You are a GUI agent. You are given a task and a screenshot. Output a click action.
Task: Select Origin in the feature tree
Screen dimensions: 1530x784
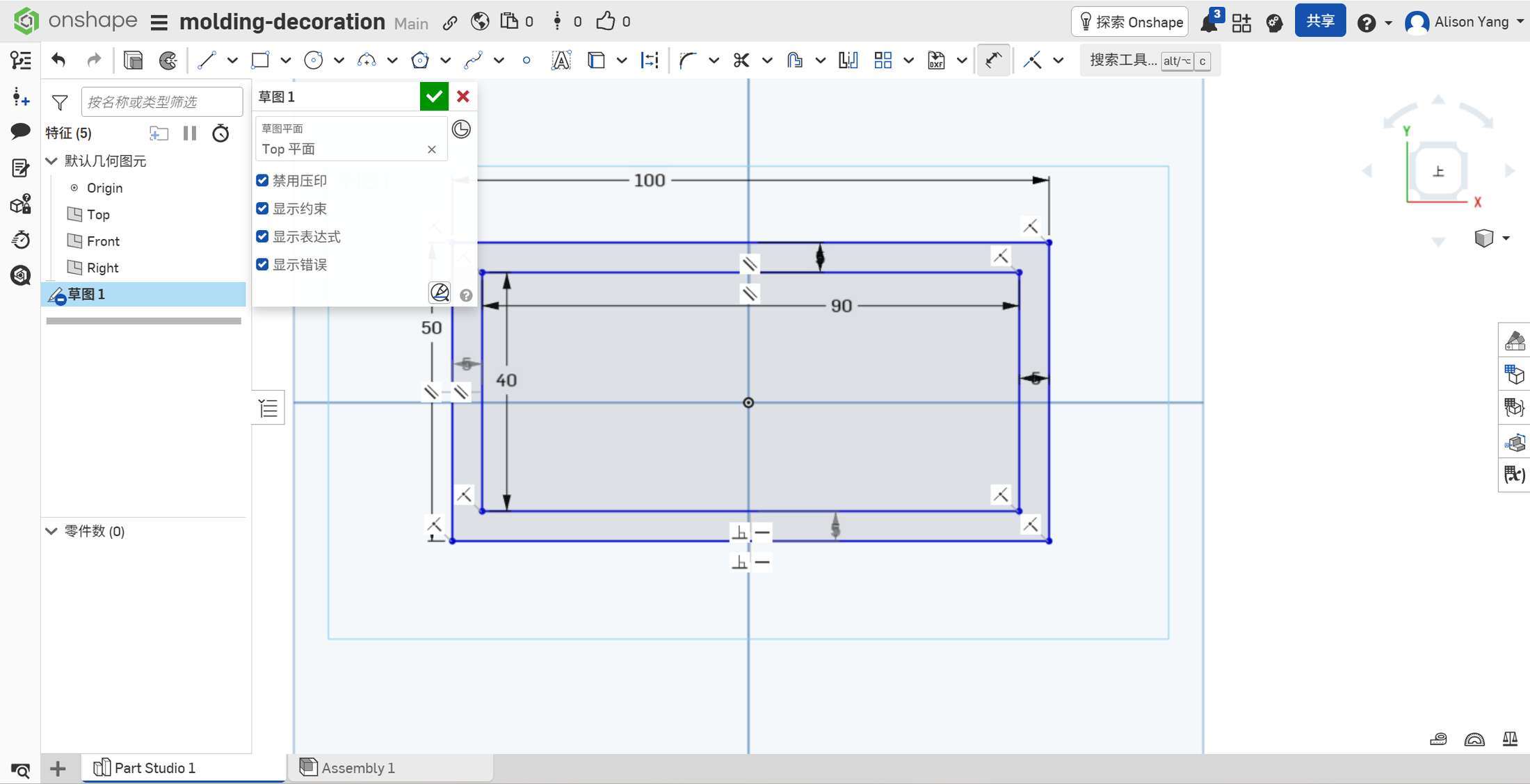(104, 188)
